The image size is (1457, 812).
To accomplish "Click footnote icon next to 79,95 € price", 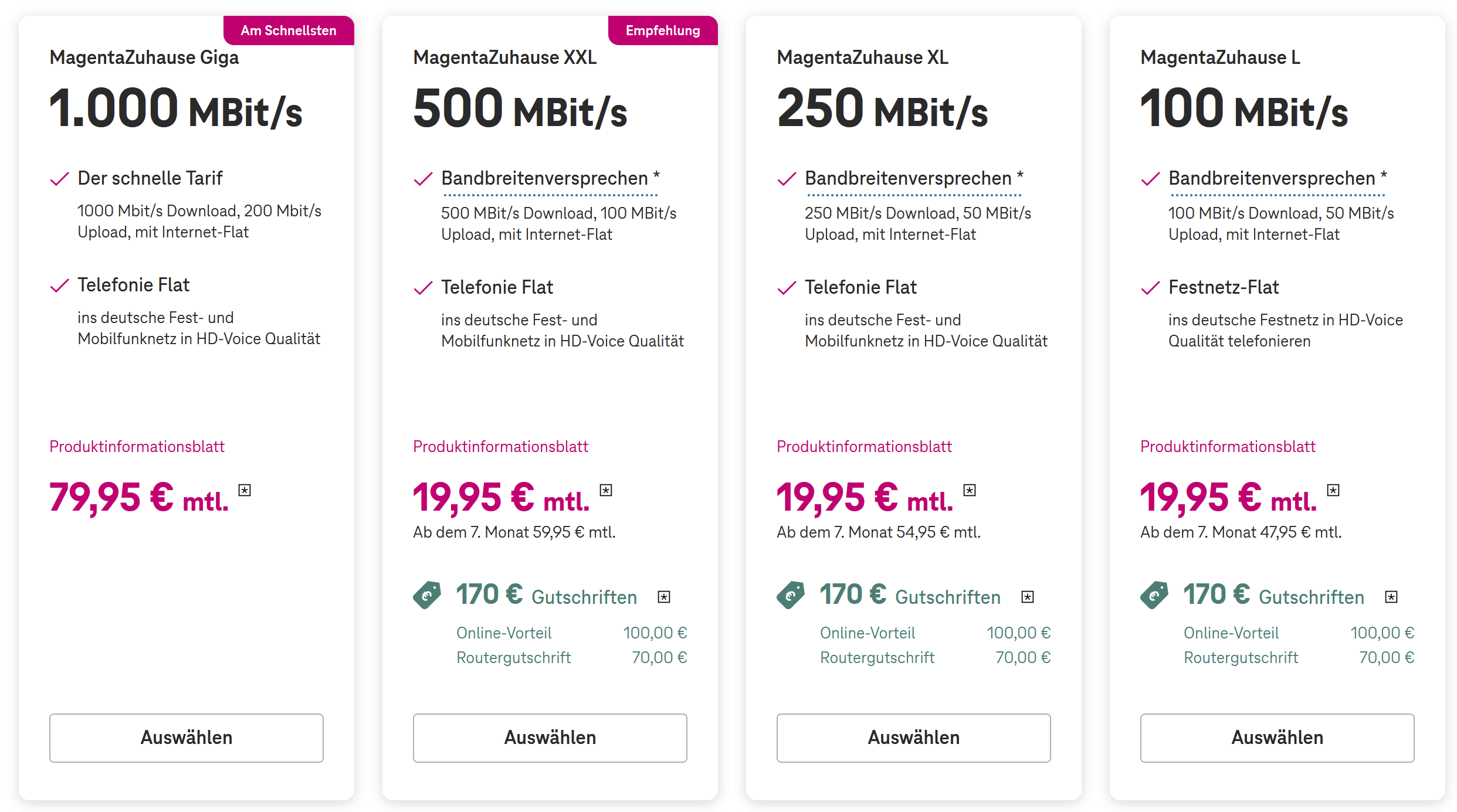I will [x=245, y=490].
